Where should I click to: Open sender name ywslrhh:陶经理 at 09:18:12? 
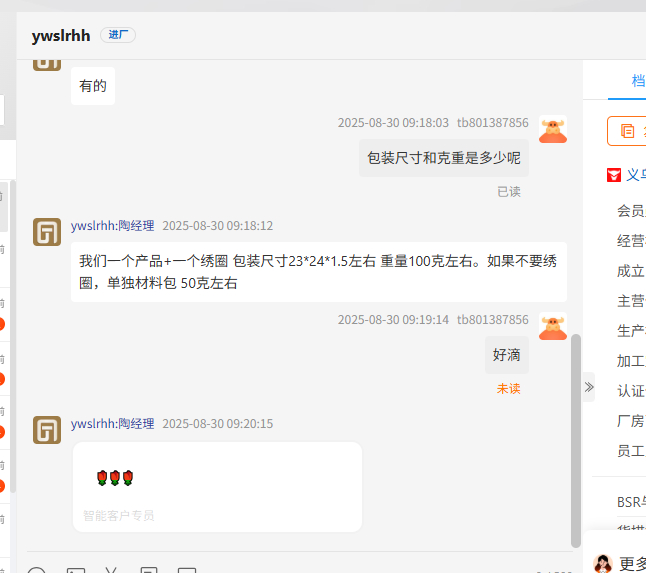pos(112,226)
